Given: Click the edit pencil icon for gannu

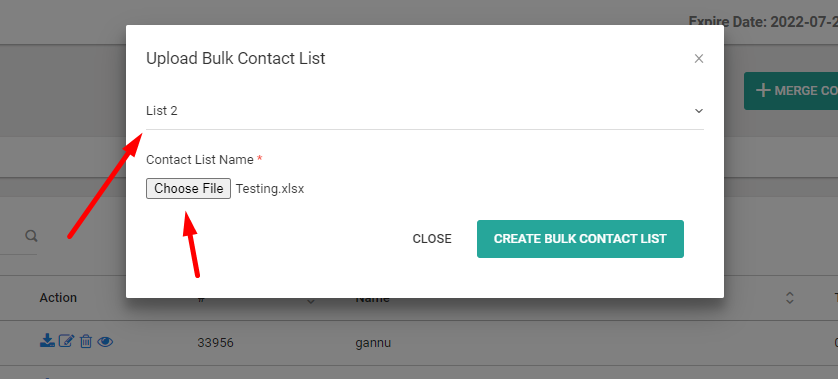Looking at the screenshot, I should [x=66, y=341].
